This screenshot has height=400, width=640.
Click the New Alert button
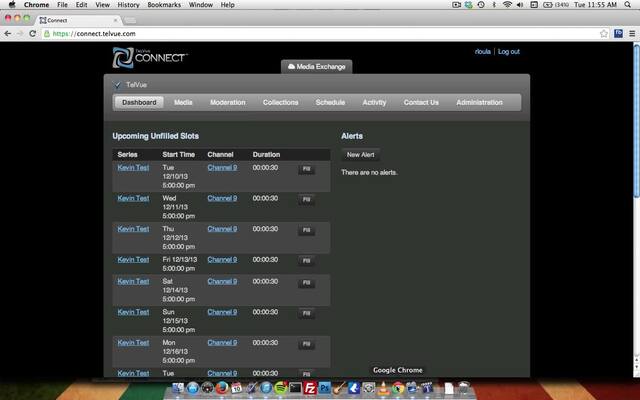pyautogui.click(x=360, y=155)
